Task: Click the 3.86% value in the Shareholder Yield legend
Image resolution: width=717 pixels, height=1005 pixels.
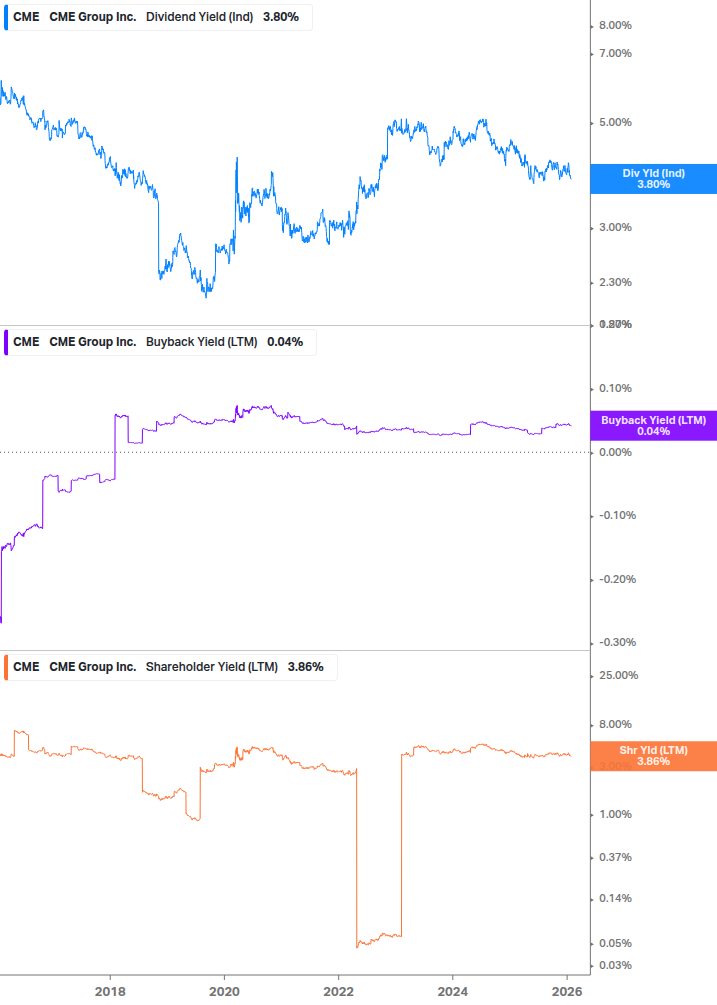Action: [x=305, y=666]
